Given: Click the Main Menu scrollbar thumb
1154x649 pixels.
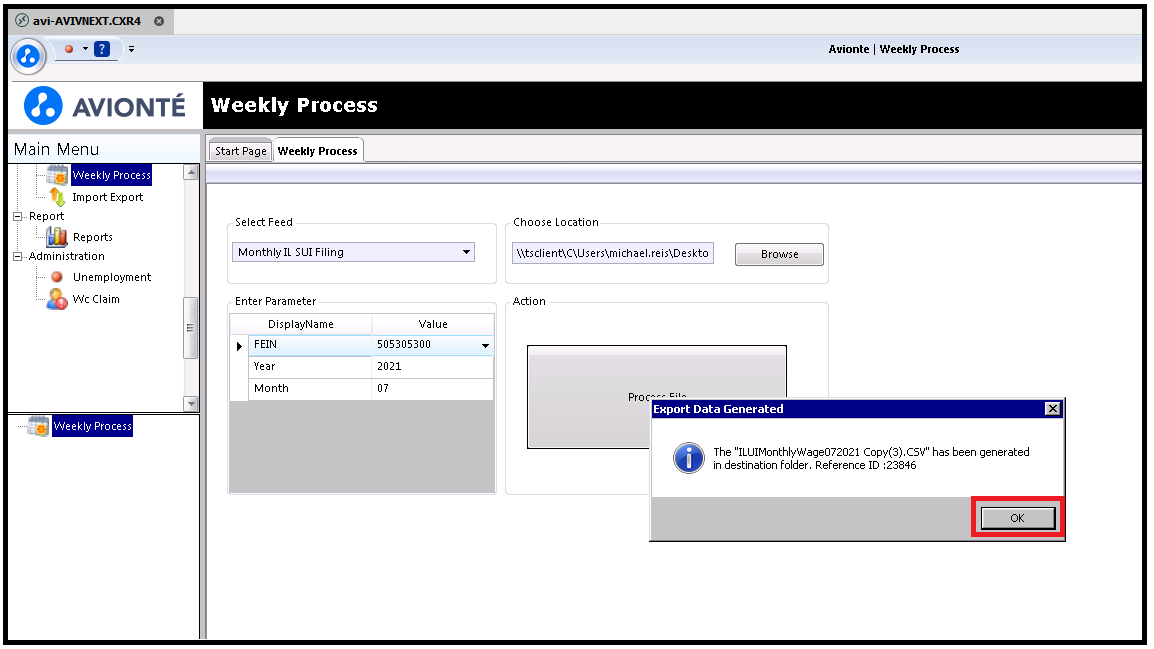Looking at the screenshot, I should point(191,327).
